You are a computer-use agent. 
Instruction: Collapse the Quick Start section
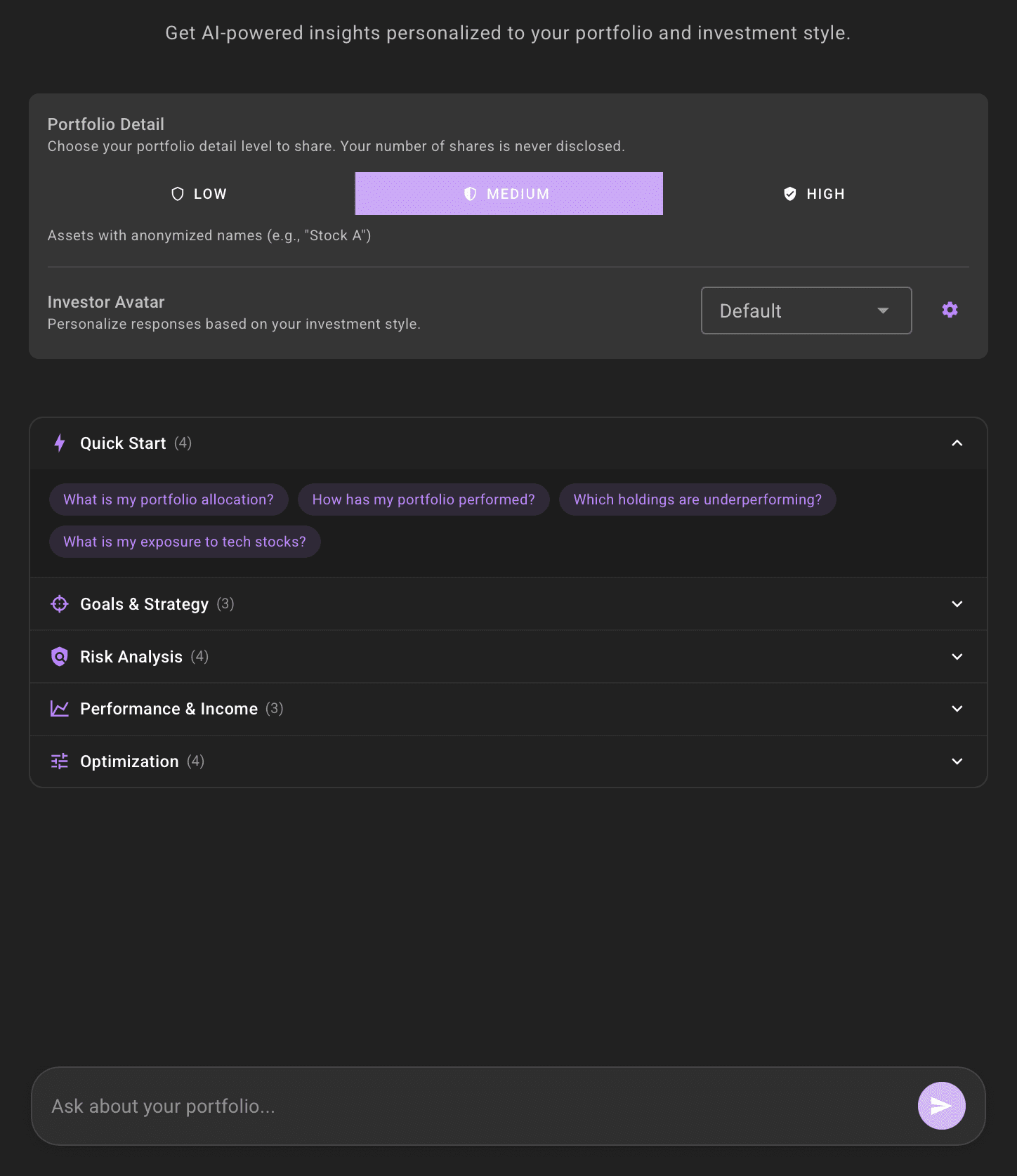pyautogui.click(x=956, y=443)
